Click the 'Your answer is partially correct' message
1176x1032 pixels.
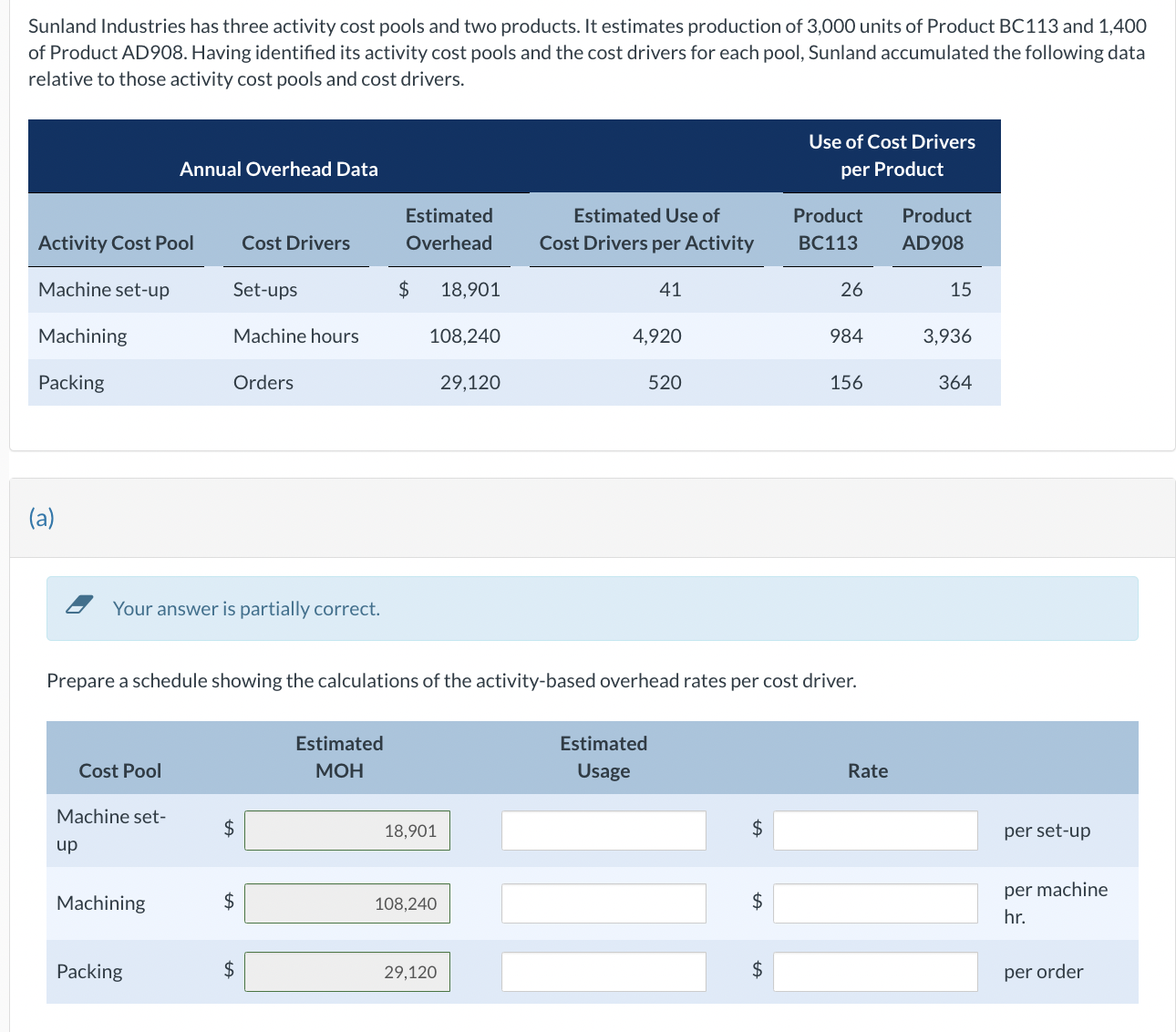[x=246, y=608]
